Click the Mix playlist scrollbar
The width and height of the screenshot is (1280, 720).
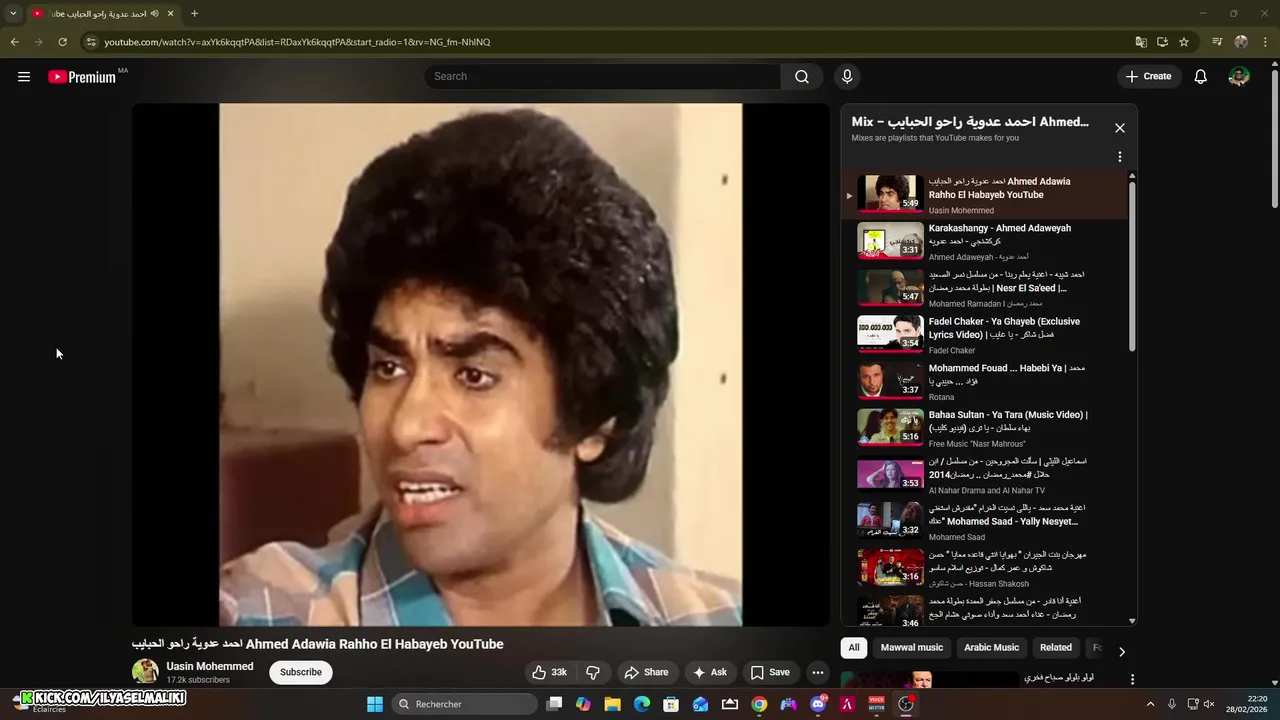point(1132,265)
